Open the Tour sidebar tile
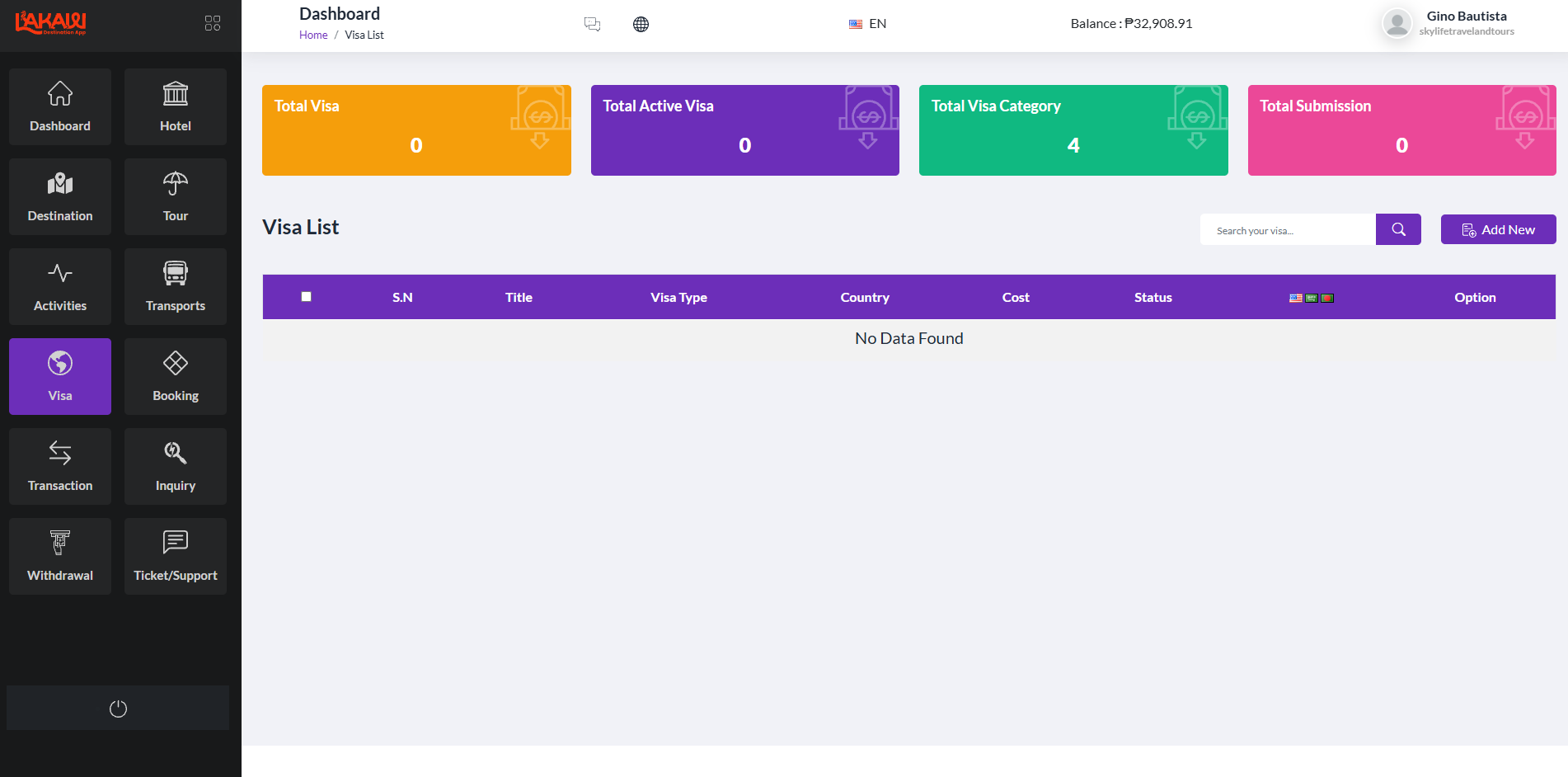 tap(176, 197)
